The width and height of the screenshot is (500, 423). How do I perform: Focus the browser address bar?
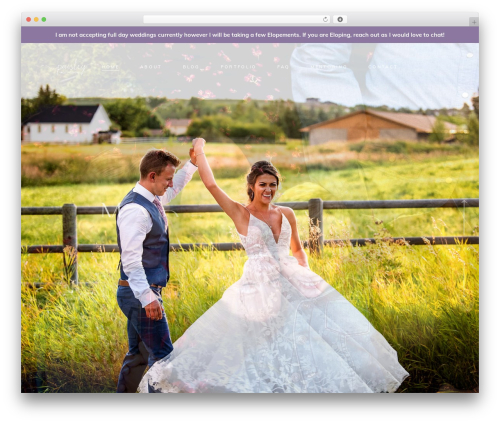237,20
